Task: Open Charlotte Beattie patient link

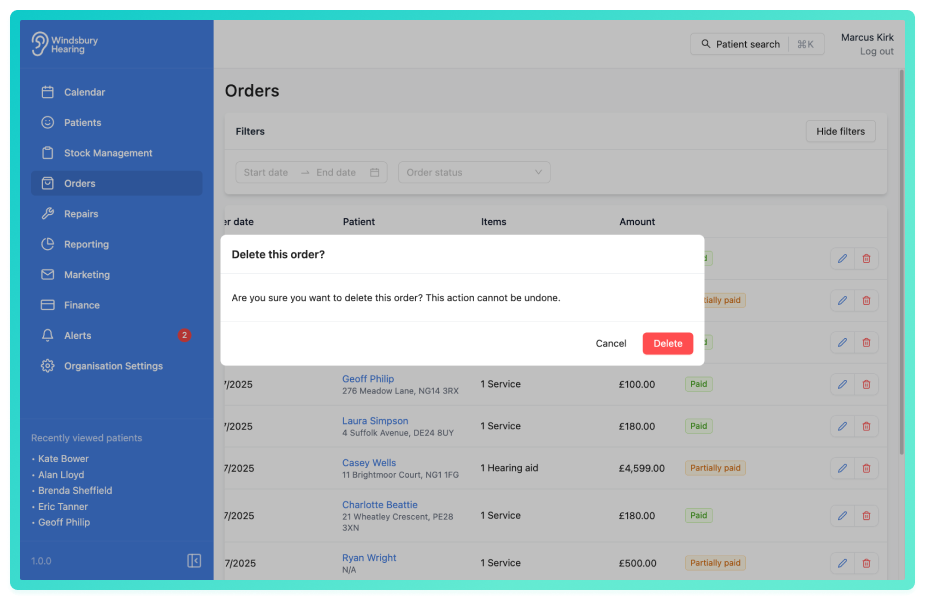Action: [x=380, y=504]
